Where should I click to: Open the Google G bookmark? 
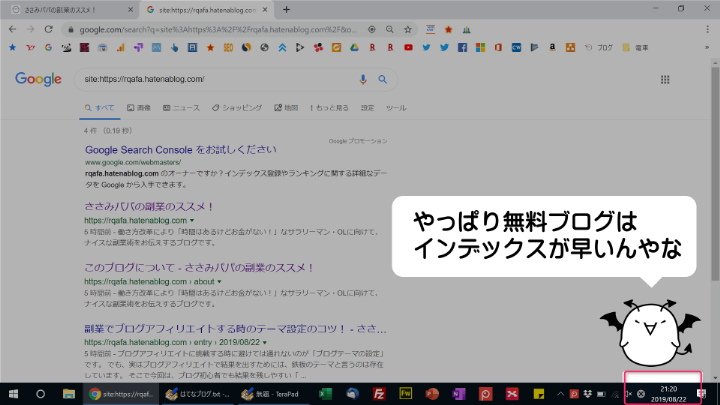(48, 47)
